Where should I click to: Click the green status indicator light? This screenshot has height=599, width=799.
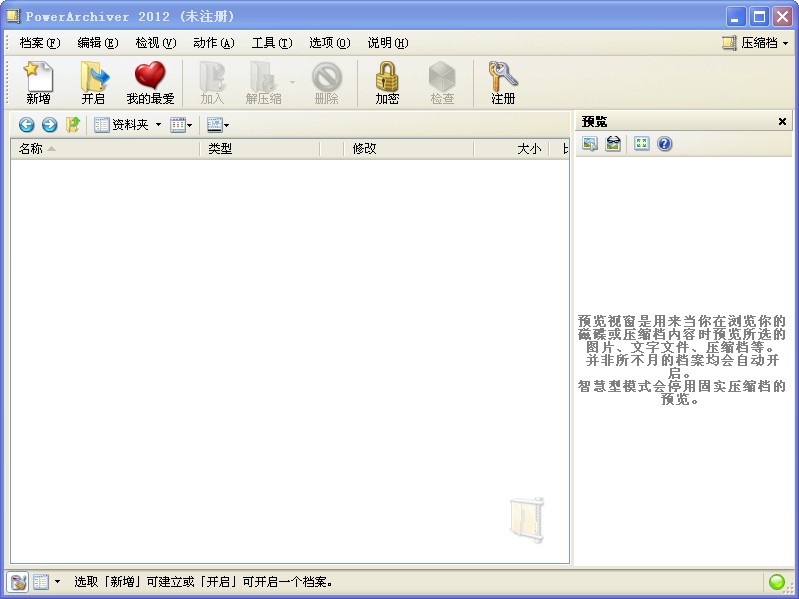(777, 582)
